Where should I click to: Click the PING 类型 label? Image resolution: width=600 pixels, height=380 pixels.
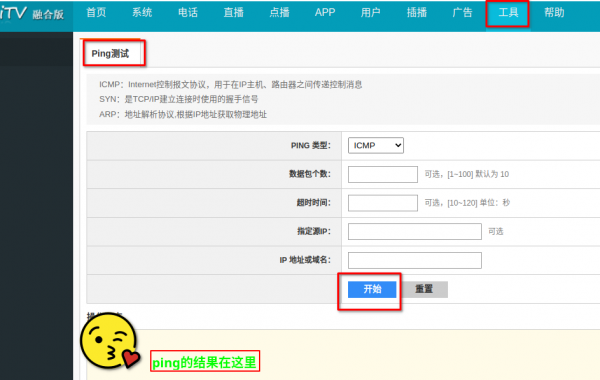tap(311, 145)
